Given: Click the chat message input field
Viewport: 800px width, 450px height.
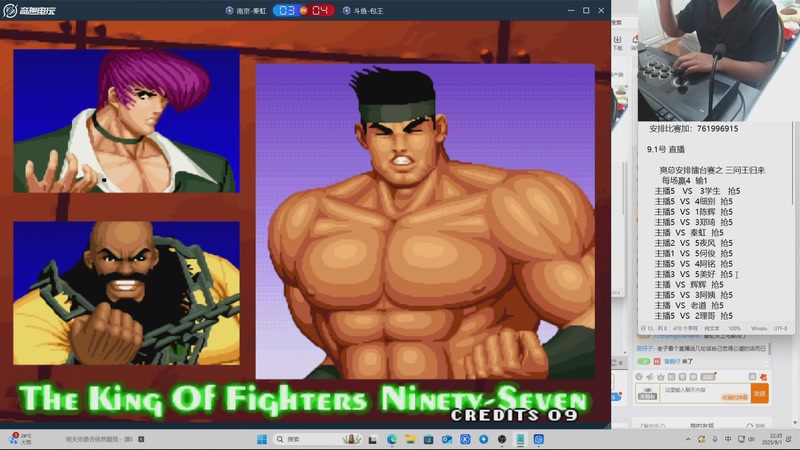Looking at the screenshot, I should [x=705, y=393].
